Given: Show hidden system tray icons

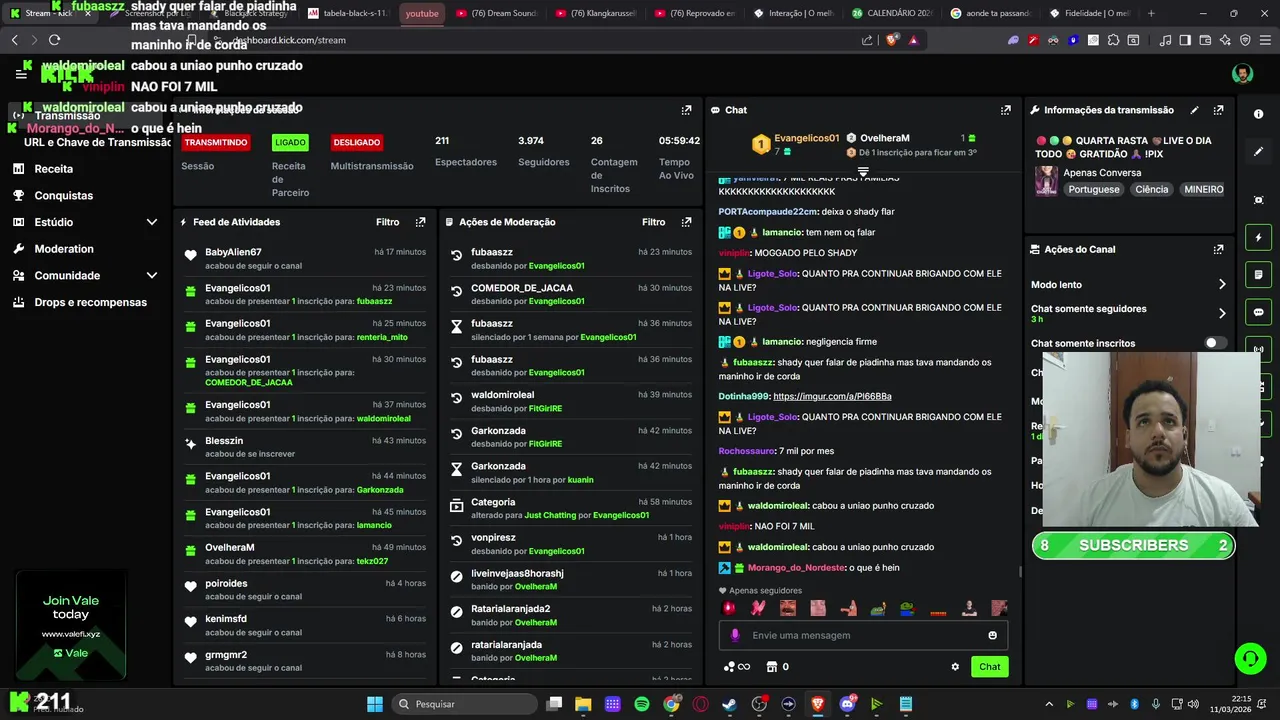Looking at the screenshot, I should coord(1049,704).
